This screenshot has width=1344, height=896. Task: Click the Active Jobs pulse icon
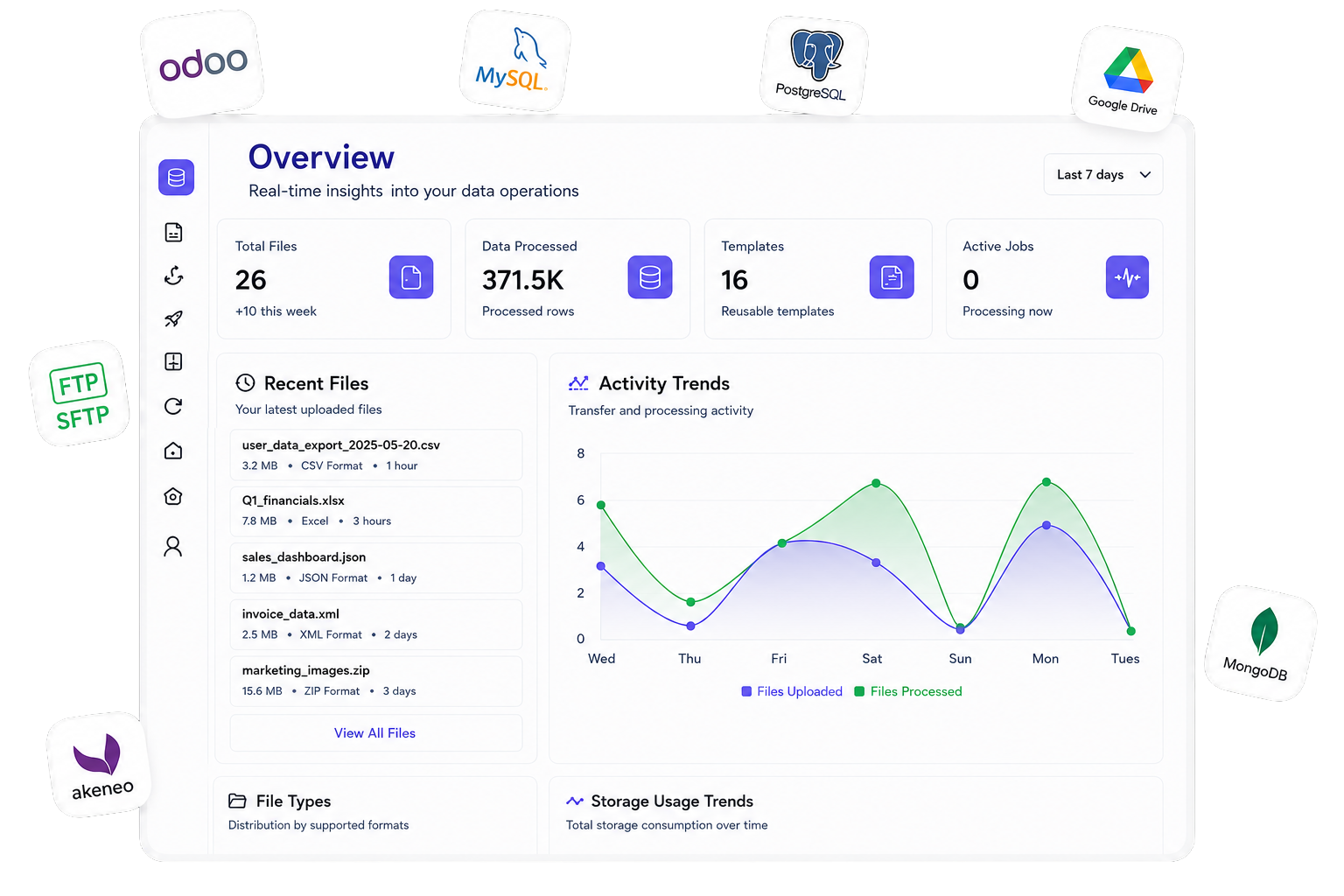[x=1127, y=277]
